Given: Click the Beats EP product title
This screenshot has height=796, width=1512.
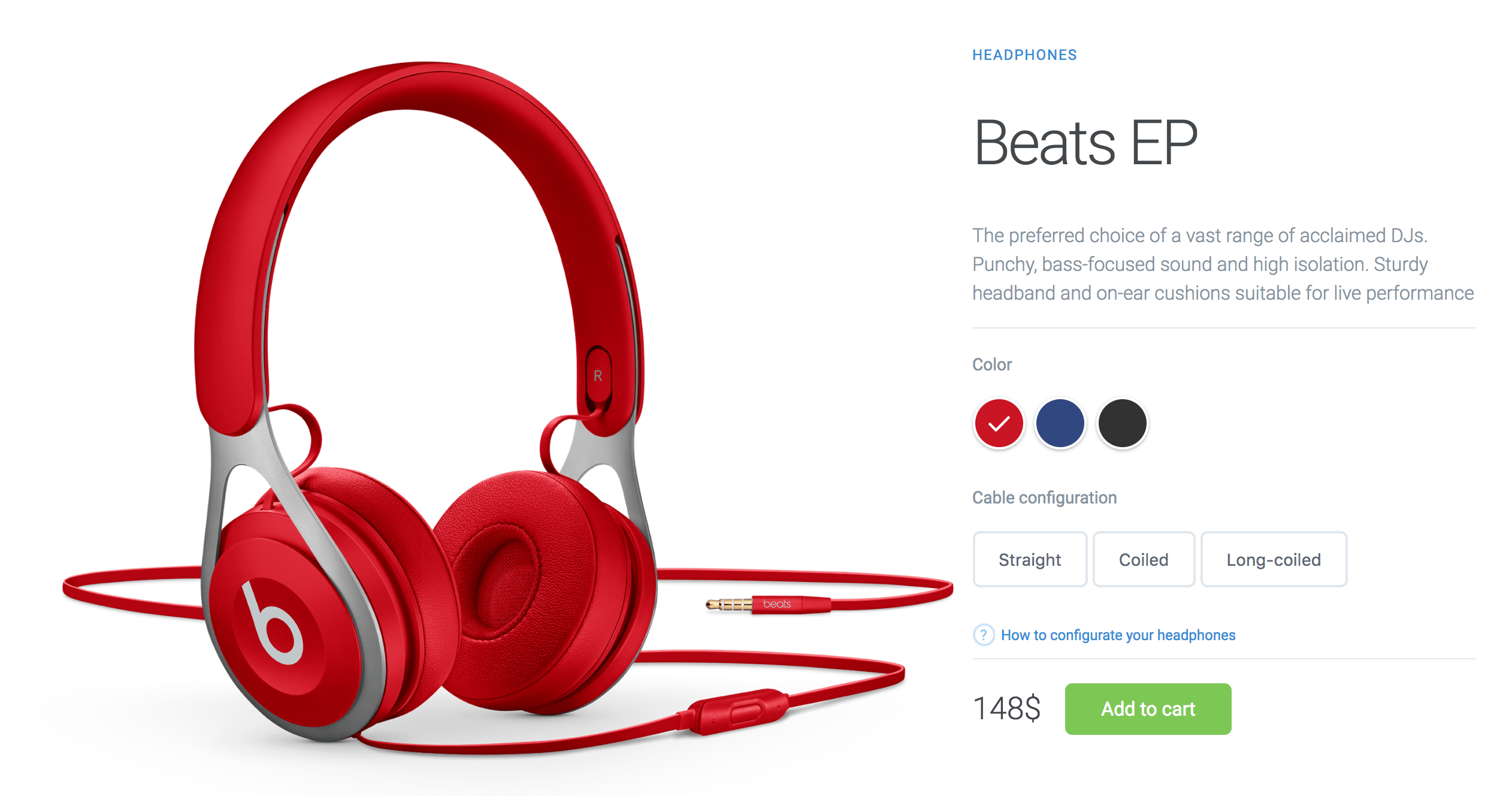Looking at the screenshot, I should tap(1085, 143).
